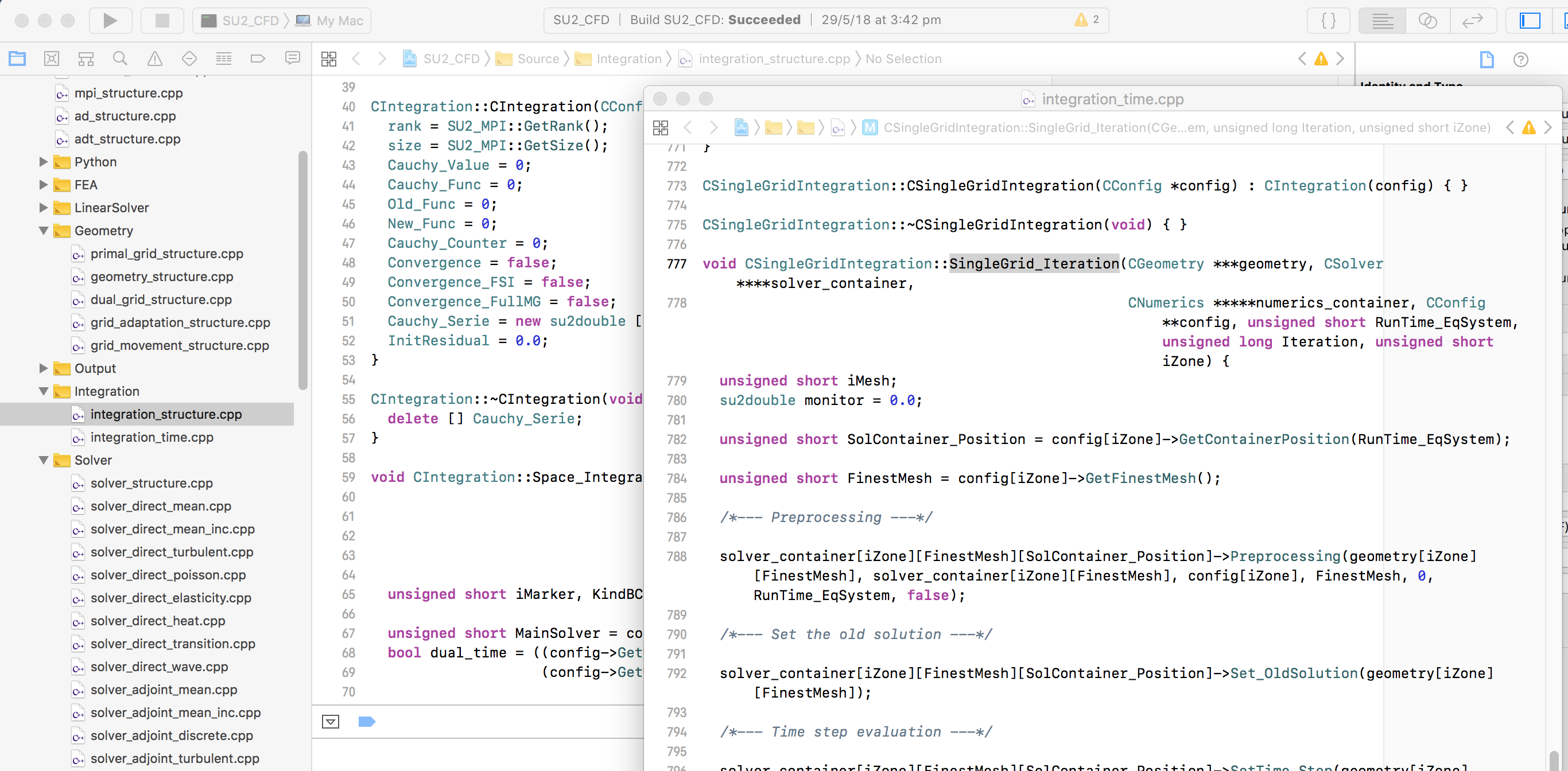This screenshot has height=771, width=1568.
Task: Click the Run/Play button in toolbar
Action: point(109,19)
